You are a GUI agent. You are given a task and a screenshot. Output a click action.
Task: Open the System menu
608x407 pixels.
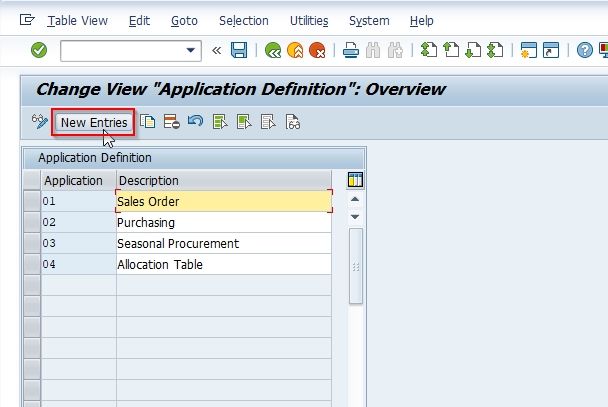[x=369, y=21]
